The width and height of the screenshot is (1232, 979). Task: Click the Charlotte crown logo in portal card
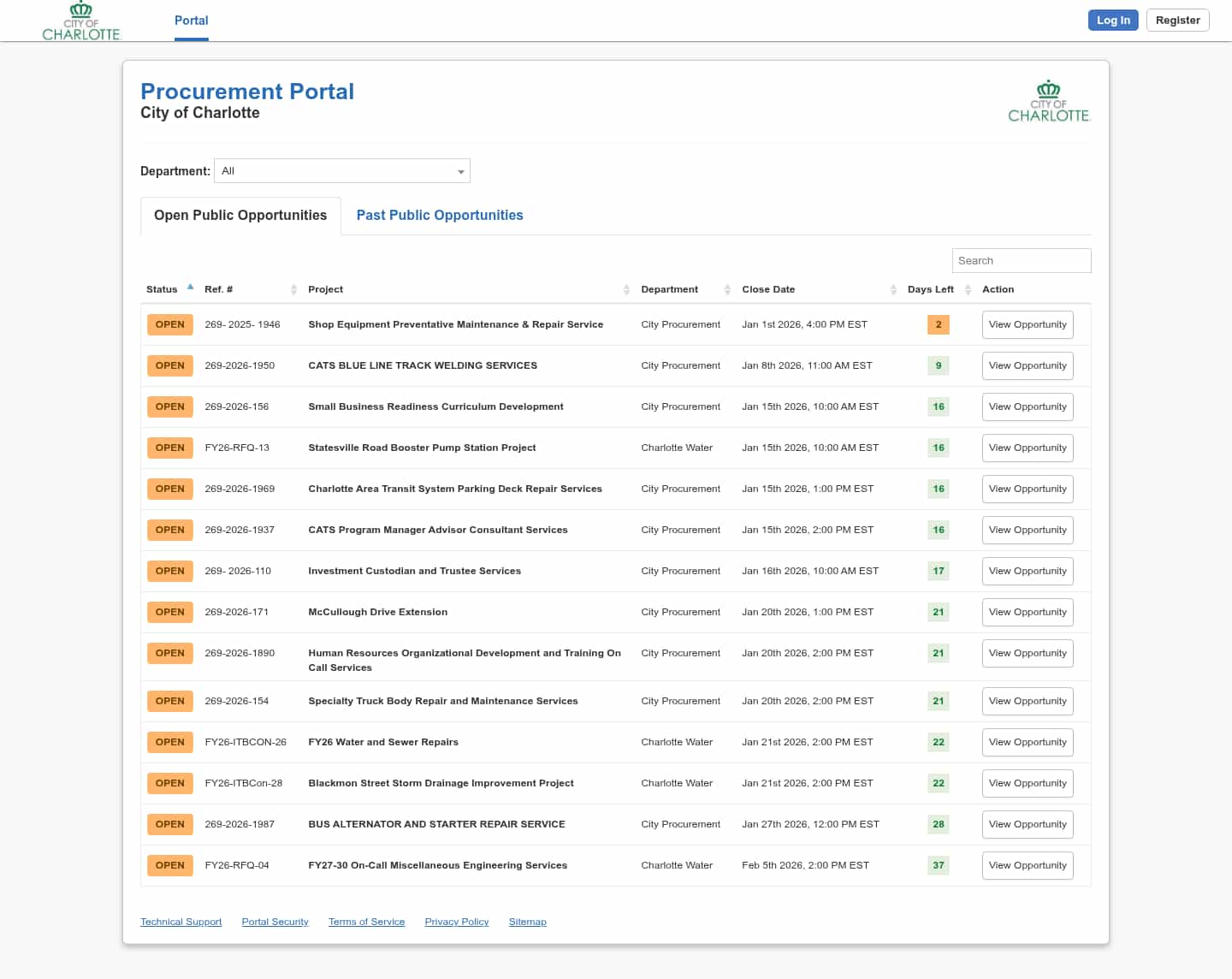pos(1049,102)
